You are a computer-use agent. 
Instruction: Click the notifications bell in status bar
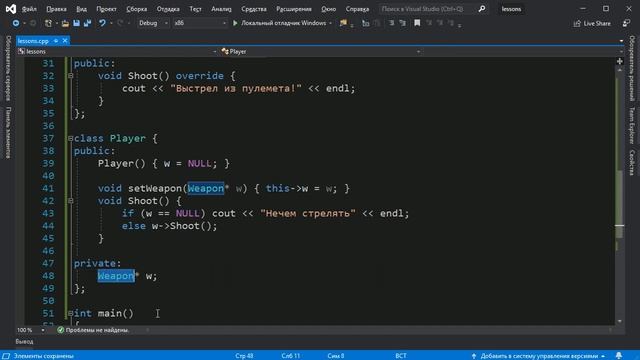(619, 356)
